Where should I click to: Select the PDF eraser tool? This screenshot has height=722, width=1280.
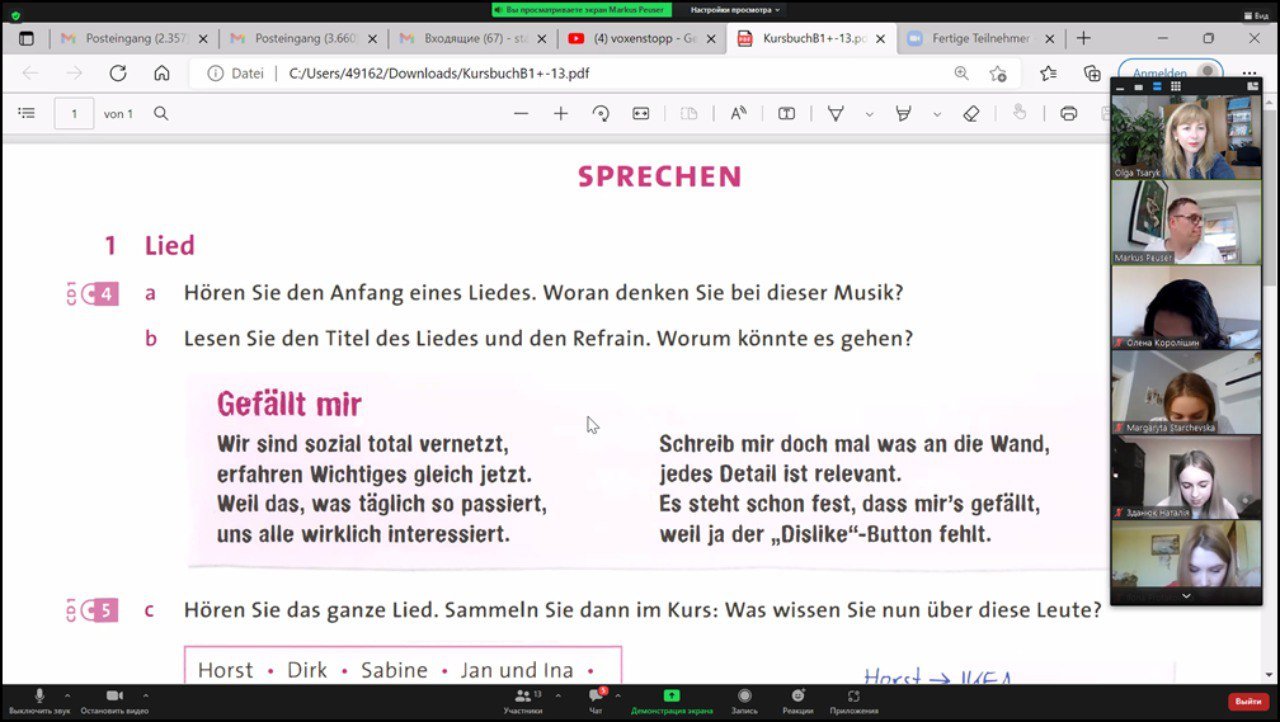tap(971, 114)
